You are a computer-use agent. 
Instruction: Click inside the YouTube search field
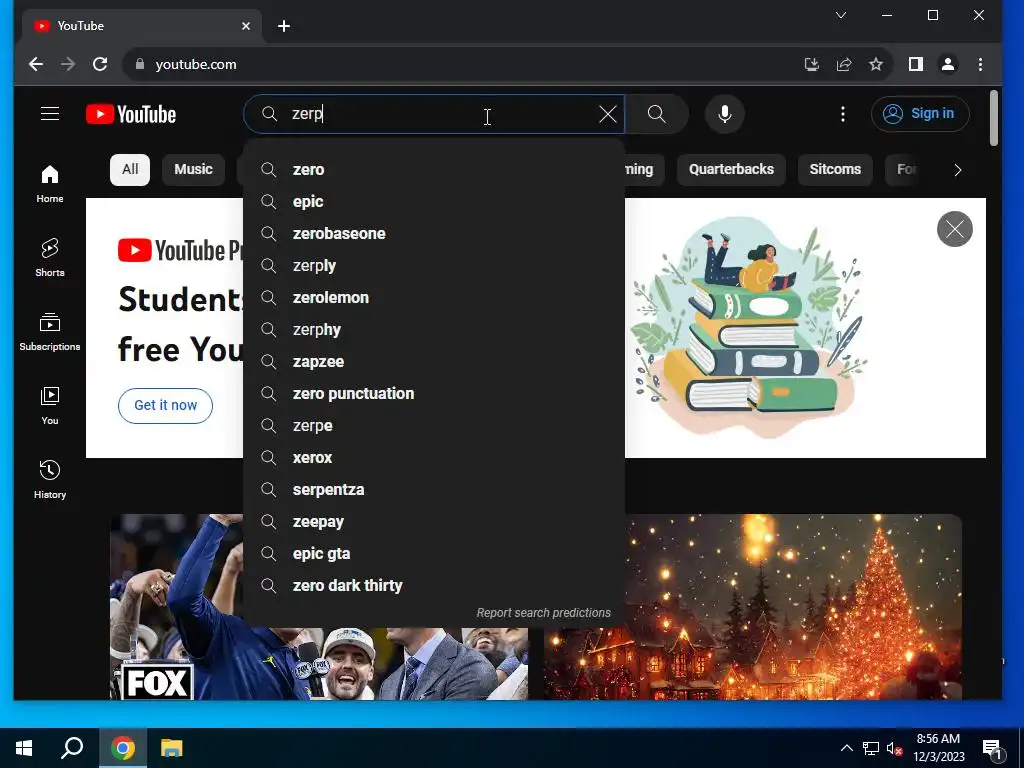434,114
